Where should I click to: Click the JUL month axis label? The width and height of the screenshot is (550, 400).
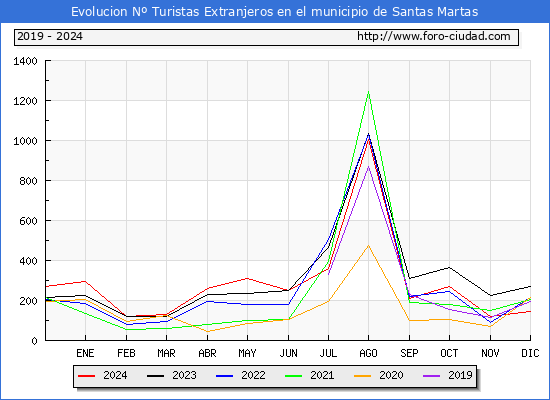tap(328, 353)
